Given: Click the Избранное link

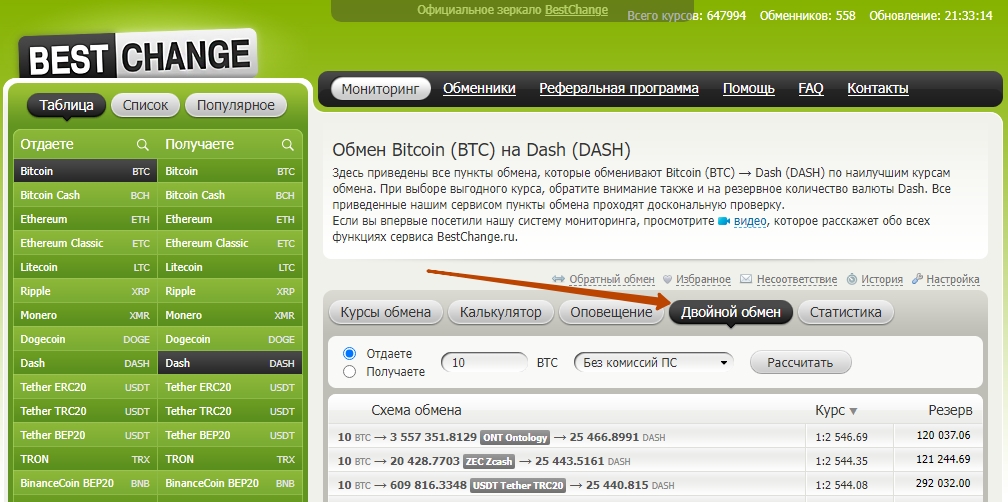Looking at the screenshot, I should 703,280.
